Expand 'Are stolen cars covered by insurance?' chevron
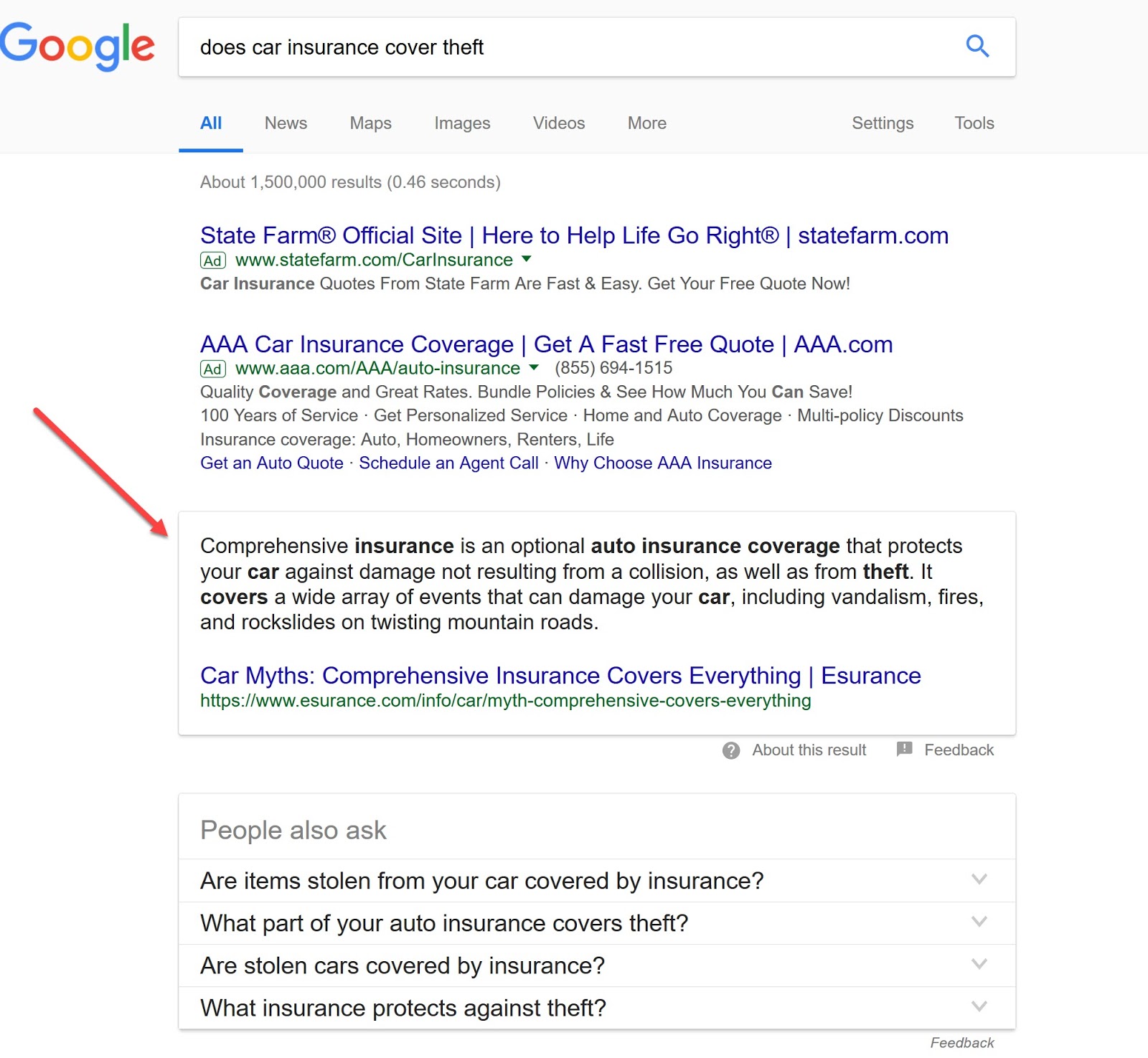Screen dimensions: 1148x1058 (979, 963)
